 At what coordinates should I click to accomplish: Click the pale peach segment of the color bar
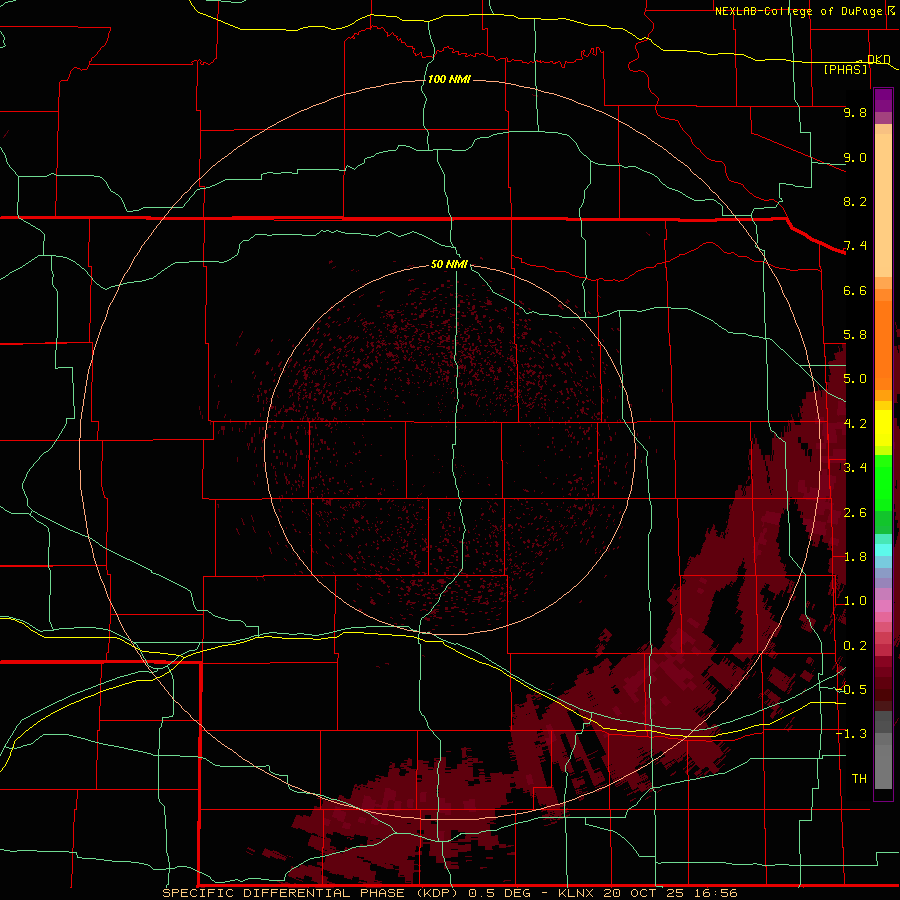[x=883, y=205]
